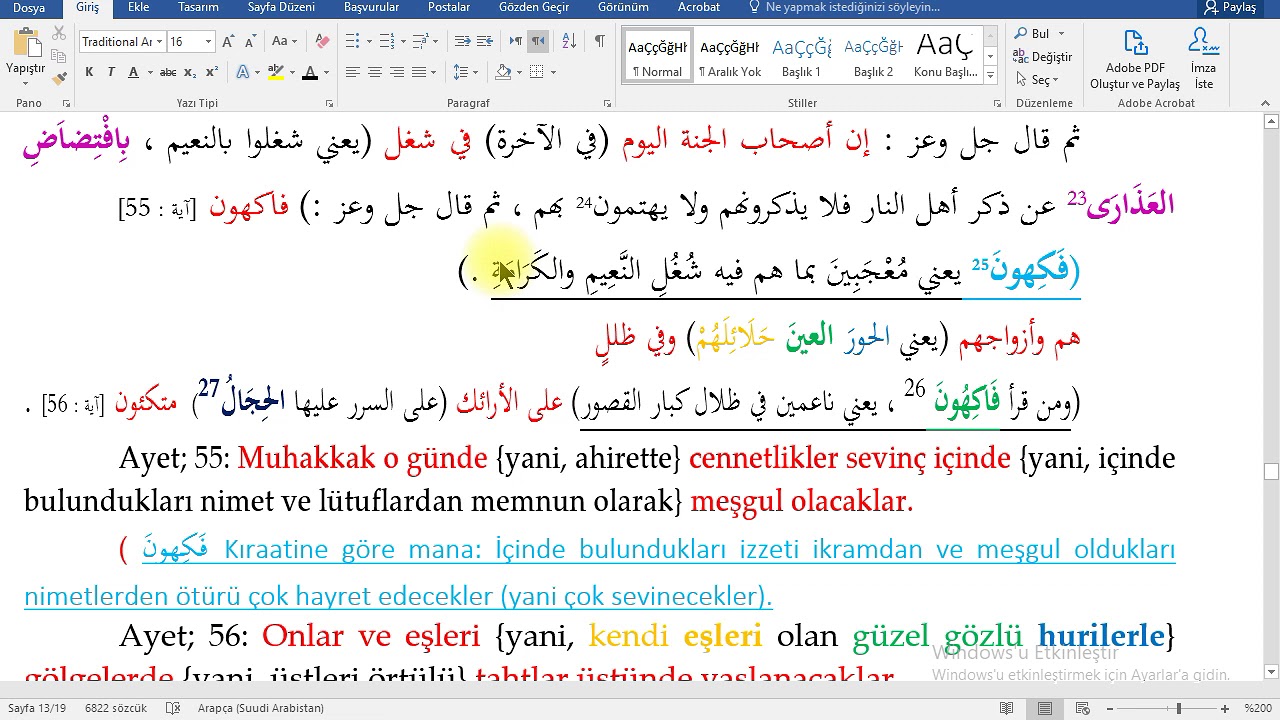Select the Format Painter brush
The image size is (1280, 720).
pos(59,77)
